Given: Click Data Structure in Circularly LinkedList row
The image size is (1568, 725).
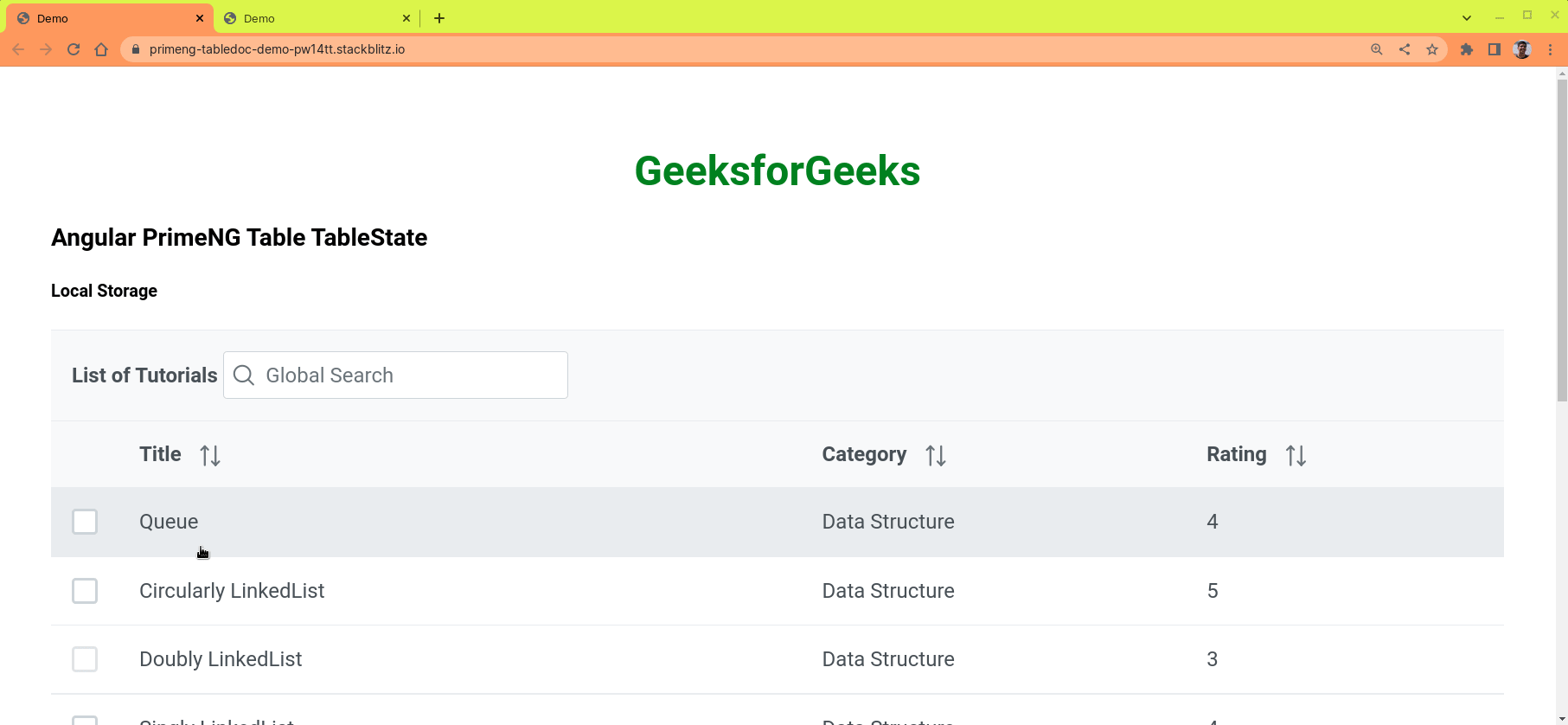Looking at the screenshot, I should [x=888, y=591].
